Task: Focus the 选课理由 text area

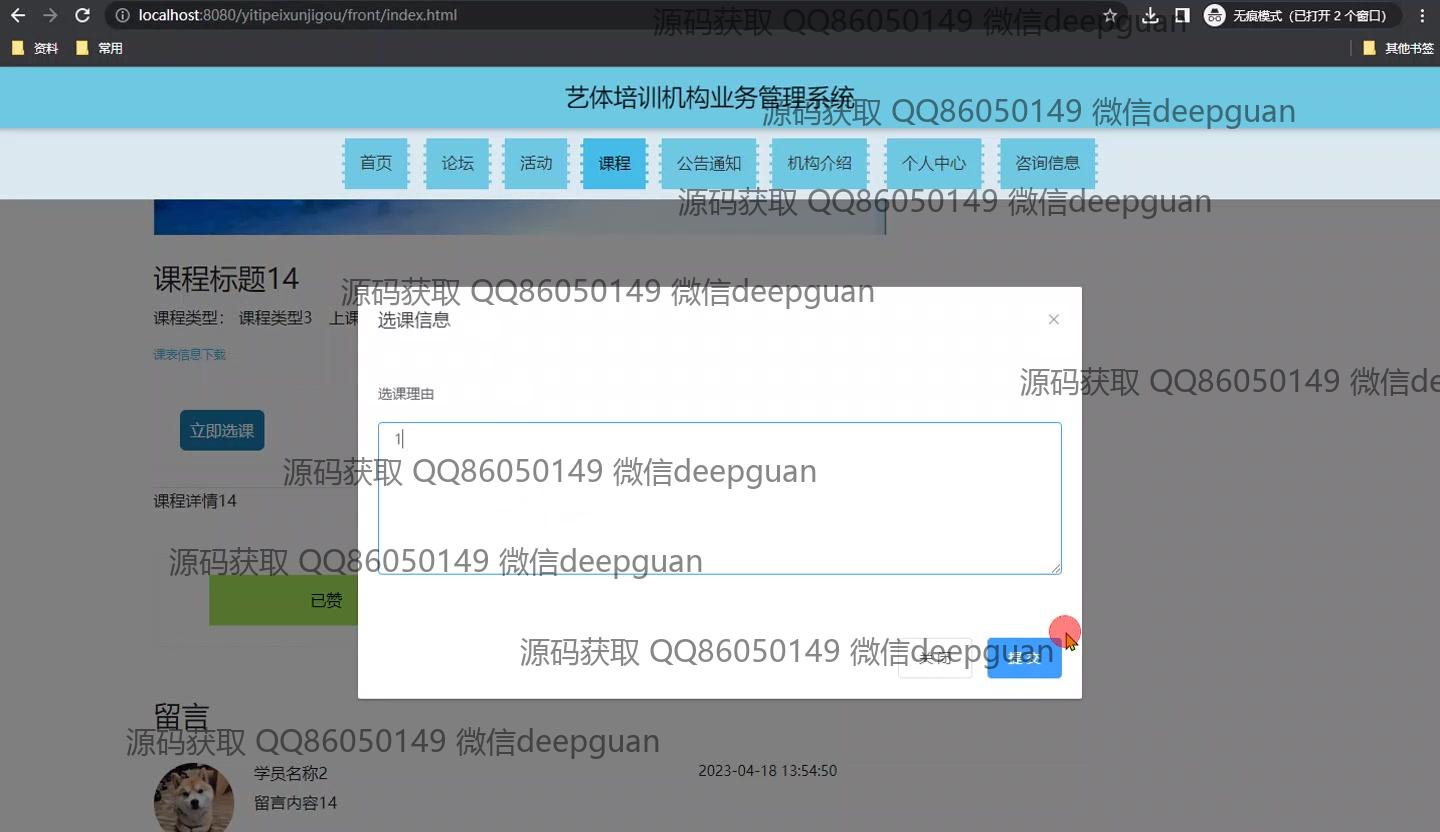Action: tap(719, 498)
